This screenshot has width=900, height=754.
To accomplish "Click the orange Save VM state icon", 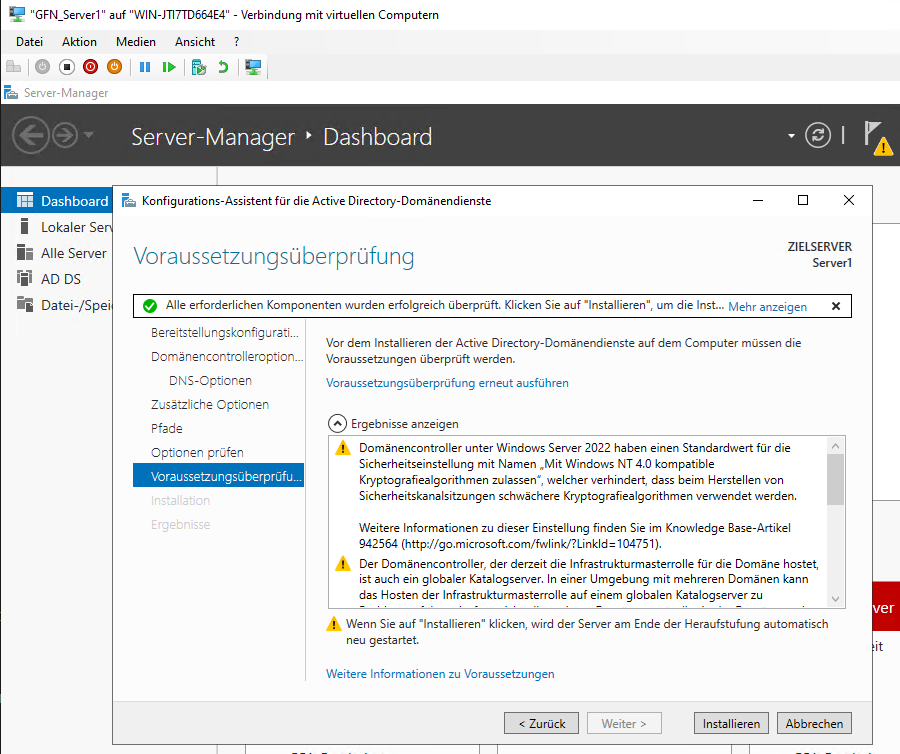I will (114, 67).
